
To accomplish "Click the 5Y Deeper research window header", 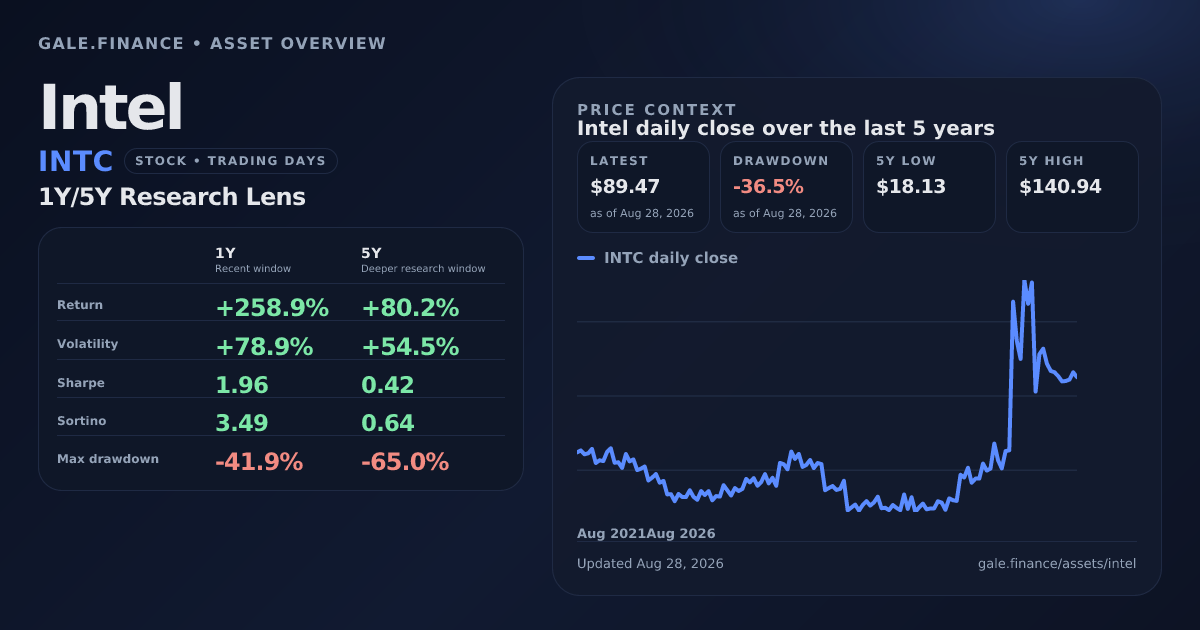I will 423,260.
